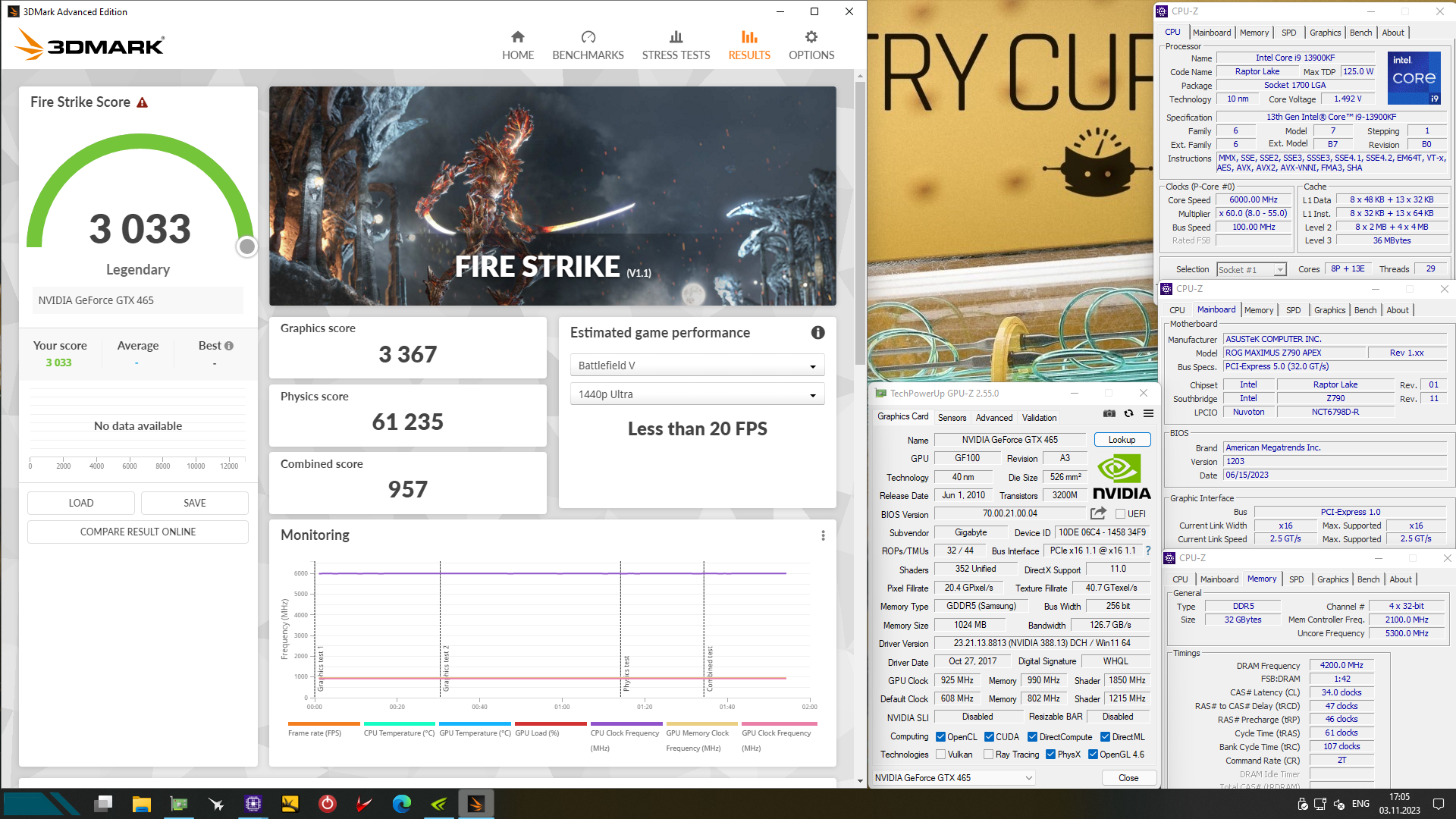Open 3DMark OPTIONS gear
This screenshot has width=1456, height=819.
tap(811, 45)
